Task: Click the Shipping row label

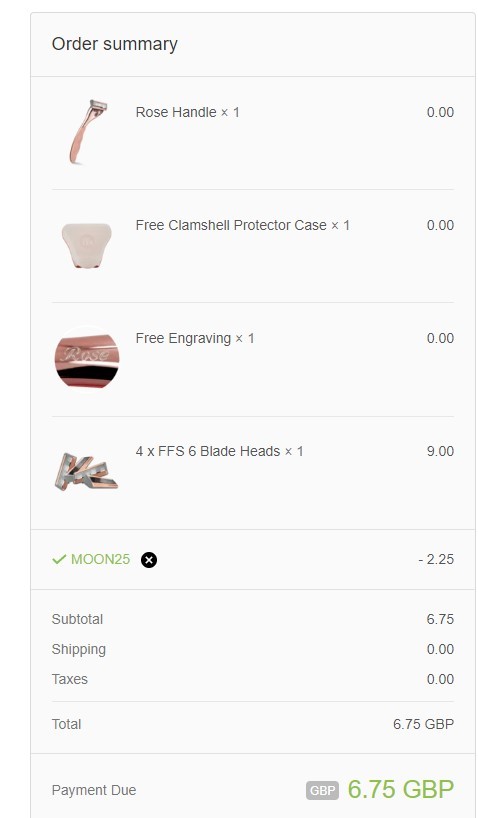Action: click(x=79, y=649)
